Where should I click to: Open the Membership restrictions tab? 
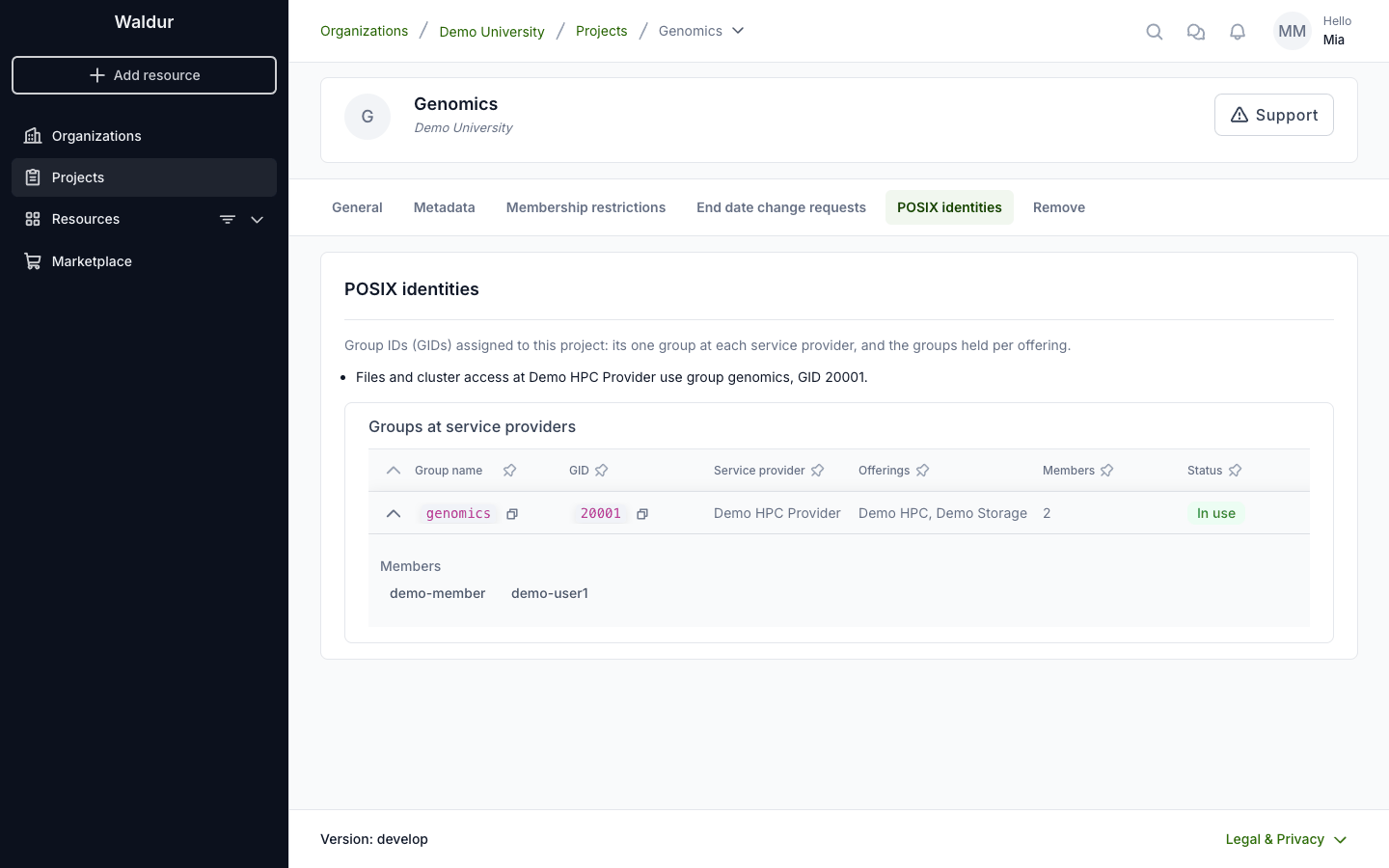pyautogui.click(x=586, y=207)
